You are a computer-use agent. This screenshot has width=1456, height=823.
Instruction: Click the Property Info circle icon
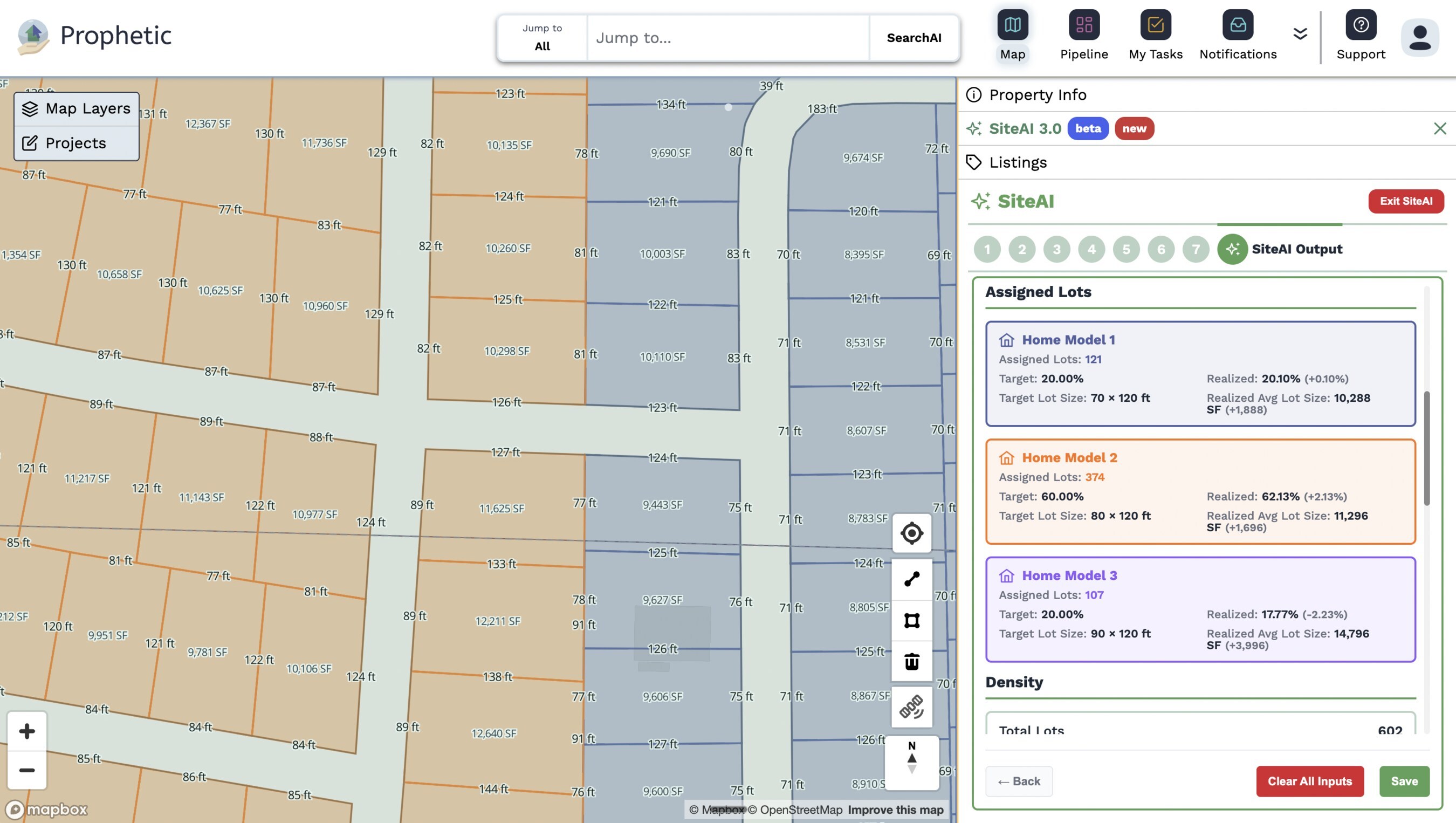click(x=973, y=94)
